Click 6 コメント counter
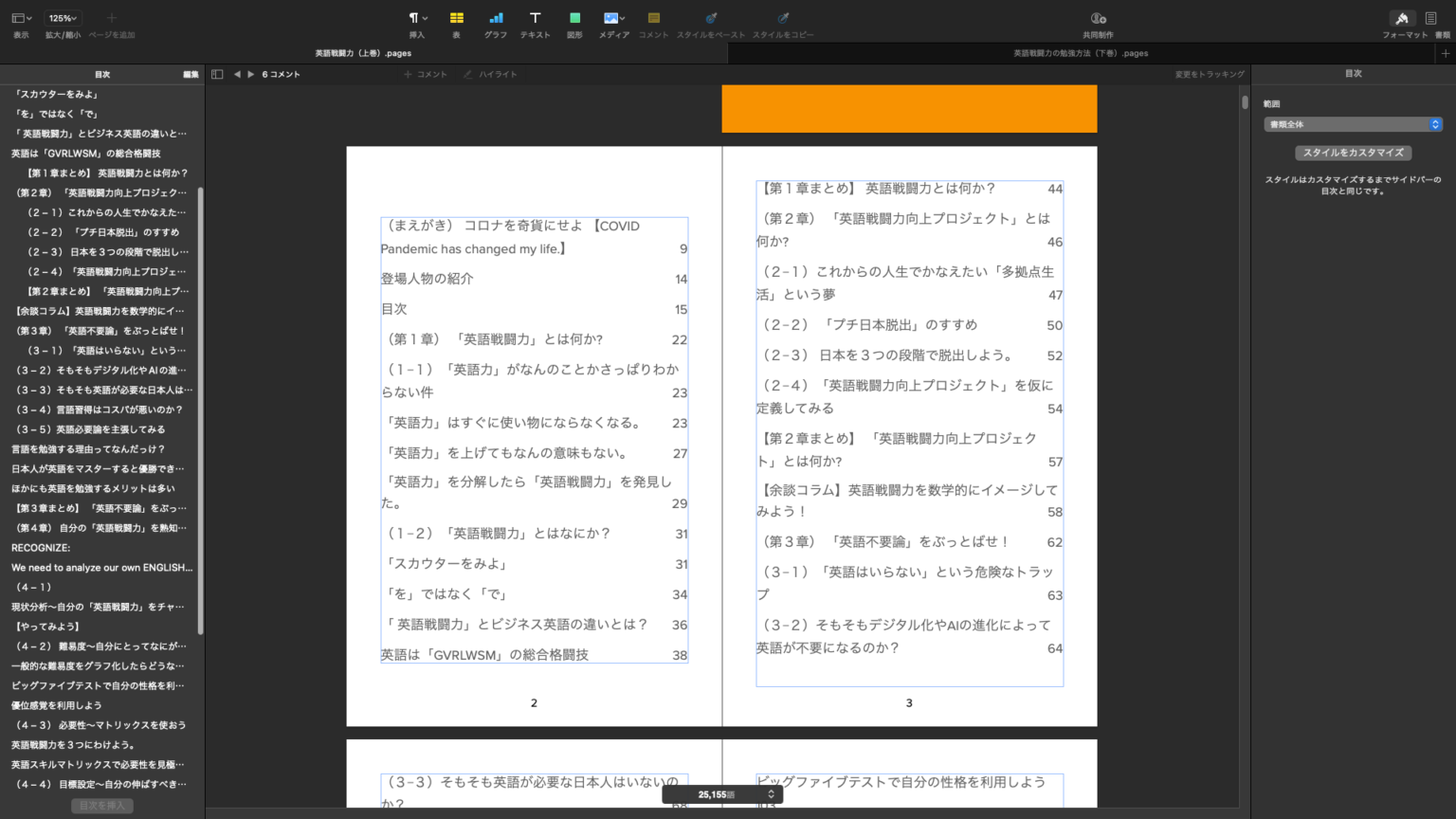The width and height of the screenshot is (1456, 819). pos(282,74)
